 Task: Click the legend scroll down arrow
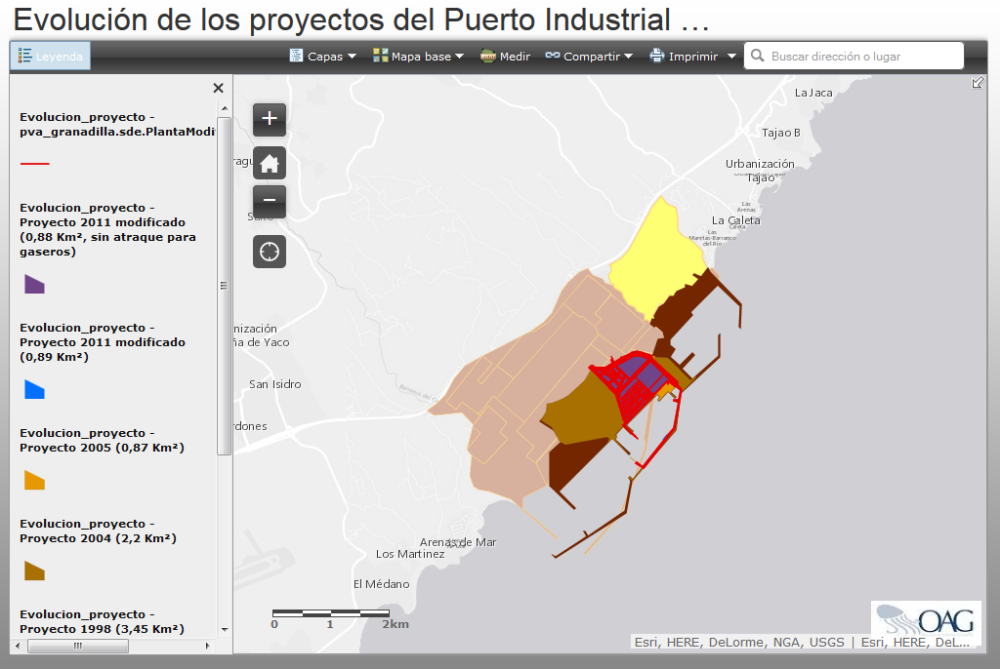coord(224,629)
